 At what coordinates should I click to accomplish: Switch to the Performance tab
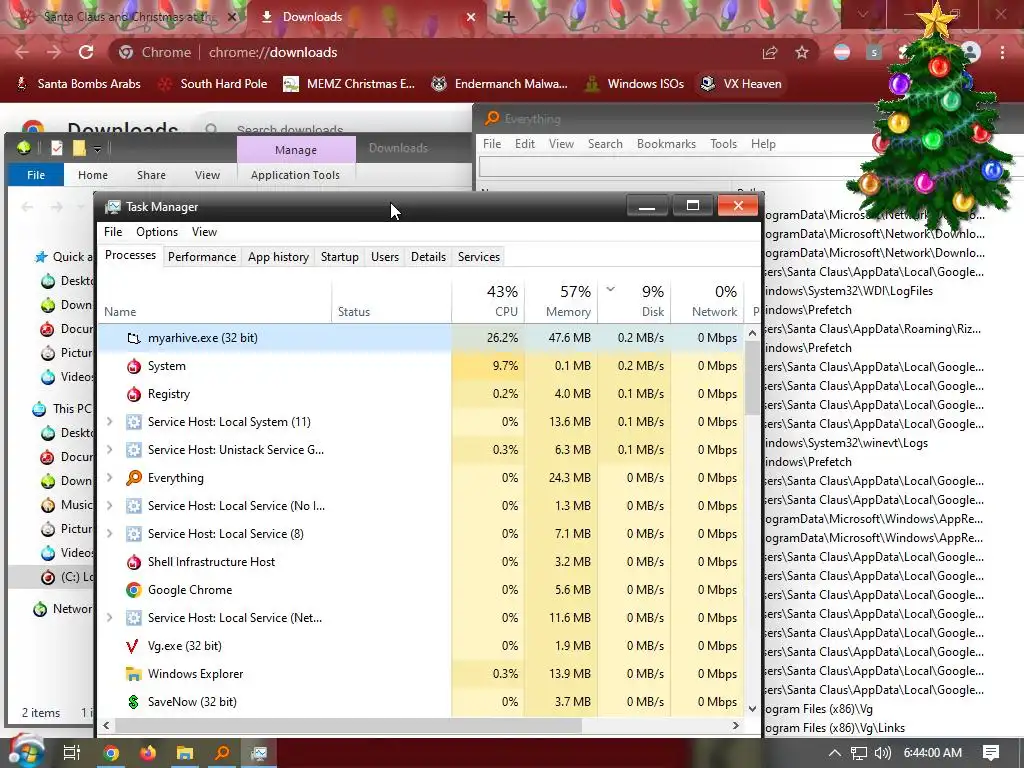[202, 257]
